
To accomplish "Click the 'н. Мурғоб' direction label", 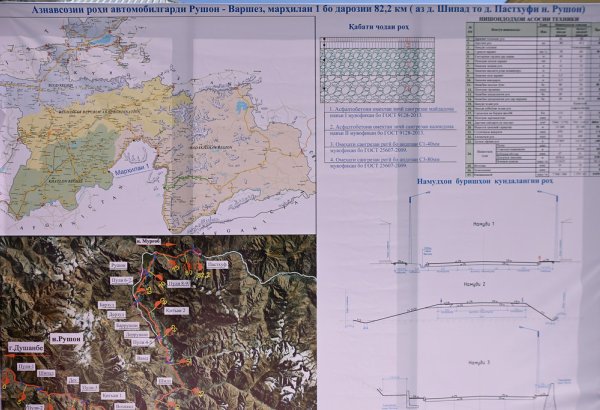I will pyautogui.click(x=148, y=241).
